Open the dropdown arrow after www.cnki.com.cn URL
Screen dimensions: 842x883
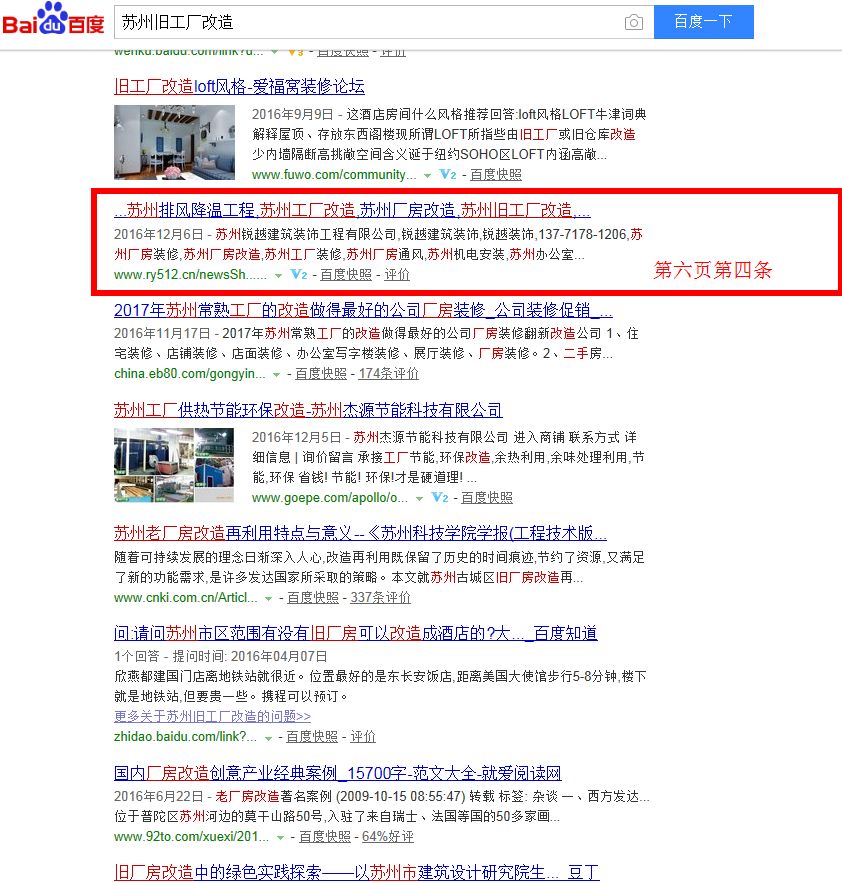268,598
